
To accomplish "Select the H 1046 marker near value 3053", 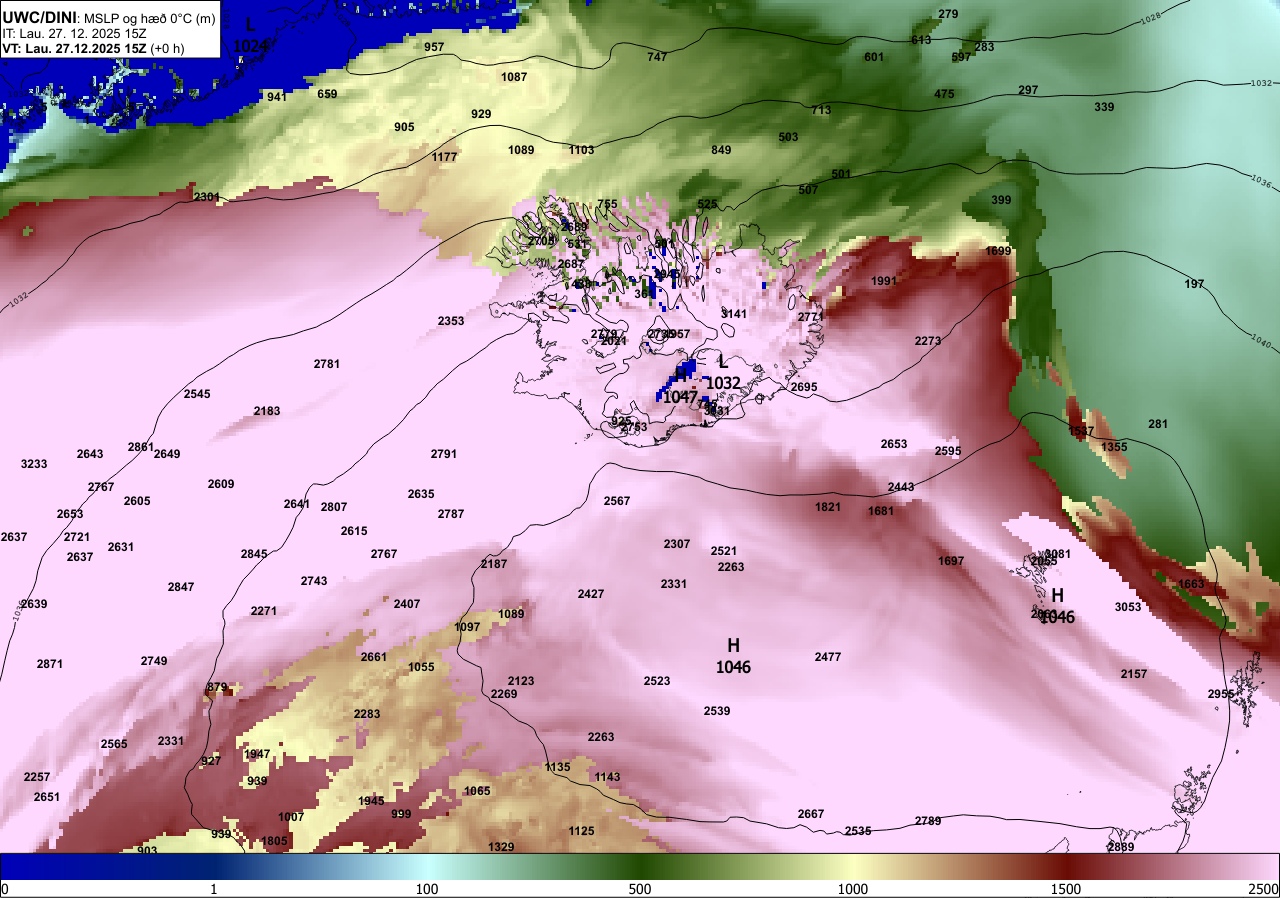I will click(1057, 607).
